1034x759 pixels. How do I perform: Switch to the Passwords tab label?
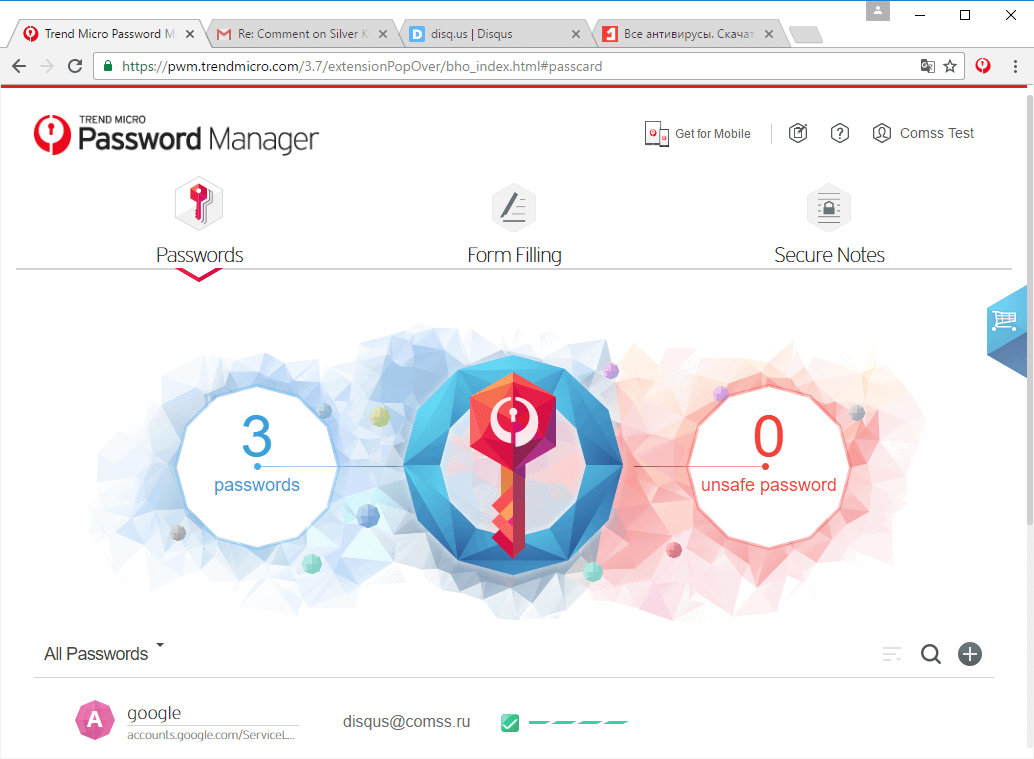point(199,255)
